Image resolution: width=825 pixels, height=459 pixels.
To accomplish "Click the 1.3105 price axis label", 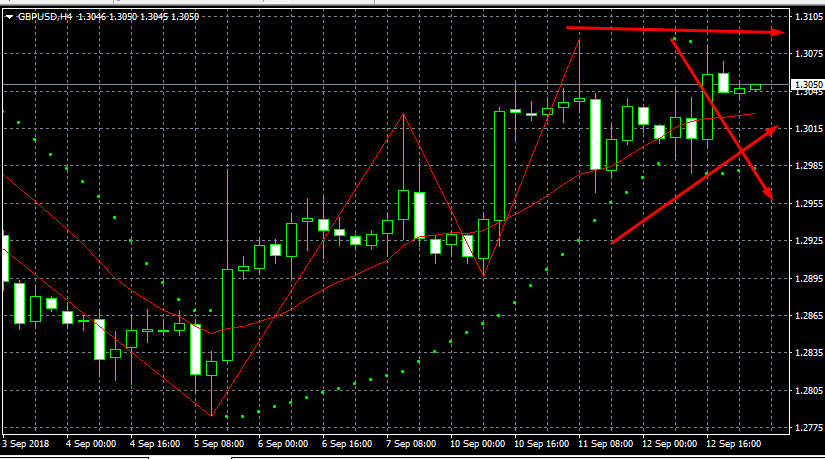I will 809,17.
